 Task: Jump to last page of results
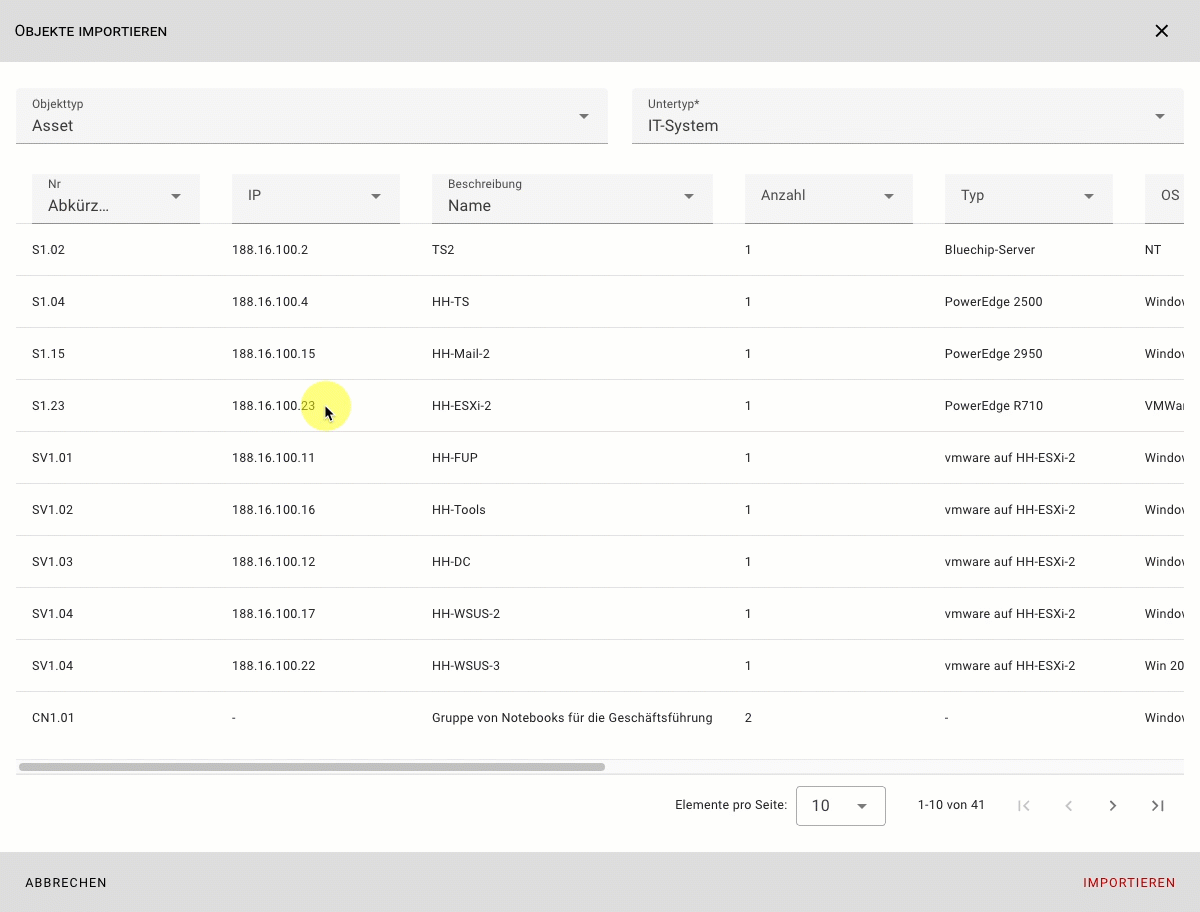tap(1157, 806)
